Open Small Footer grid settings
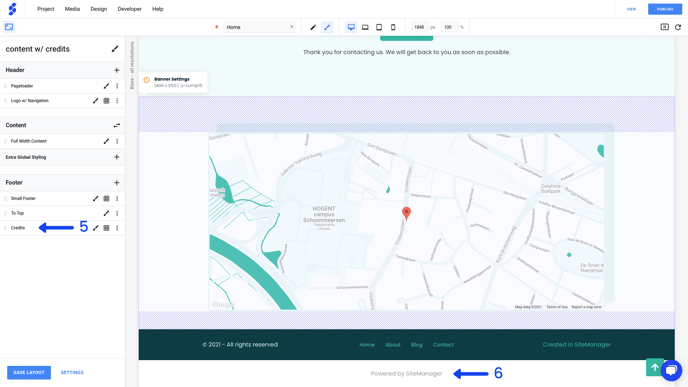The width and height of the screenshot is (688, 387). tap(106, 198)
